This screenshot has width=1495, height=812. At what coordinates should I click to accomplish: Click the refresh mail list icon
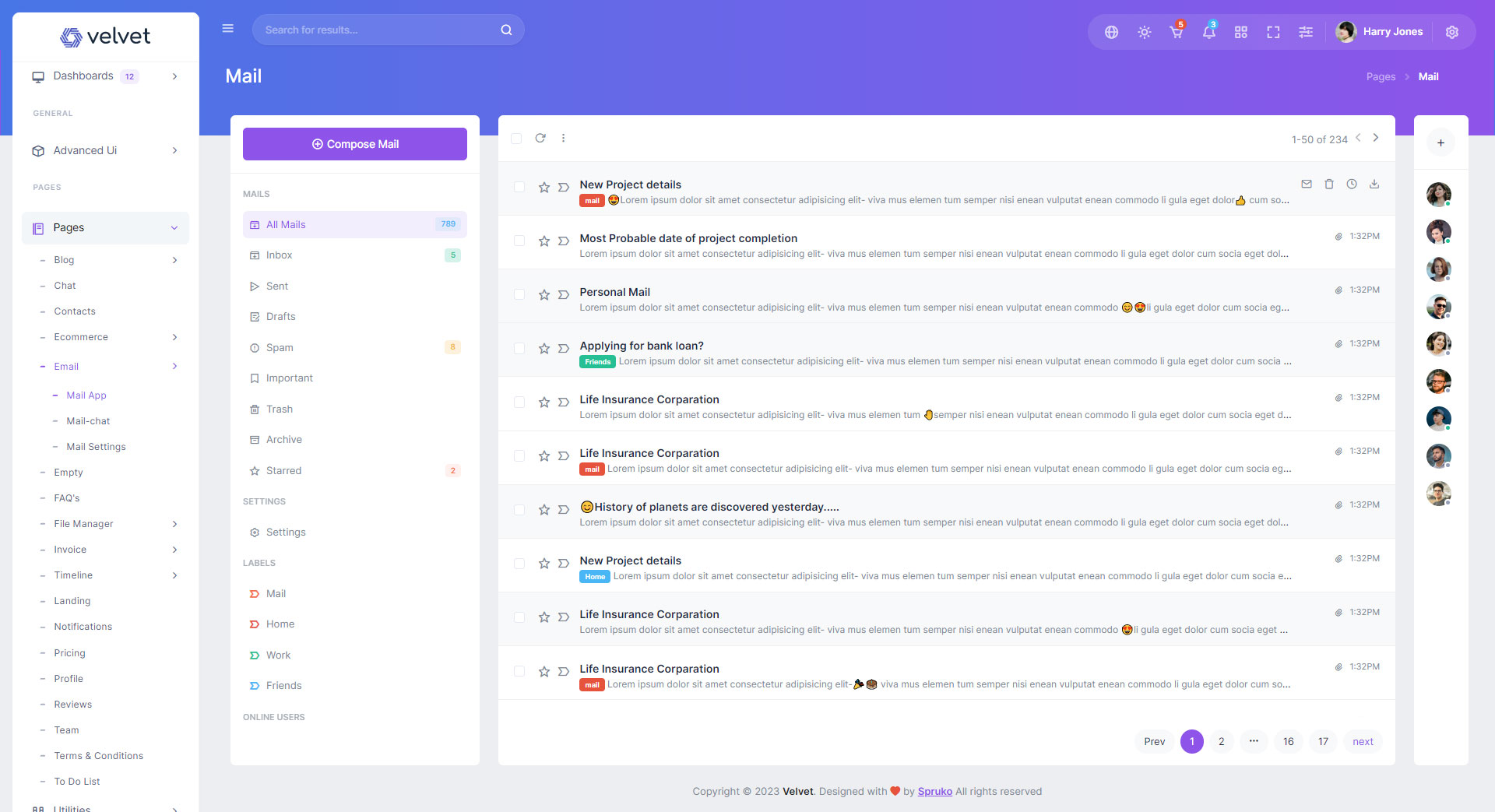point(540,139)
